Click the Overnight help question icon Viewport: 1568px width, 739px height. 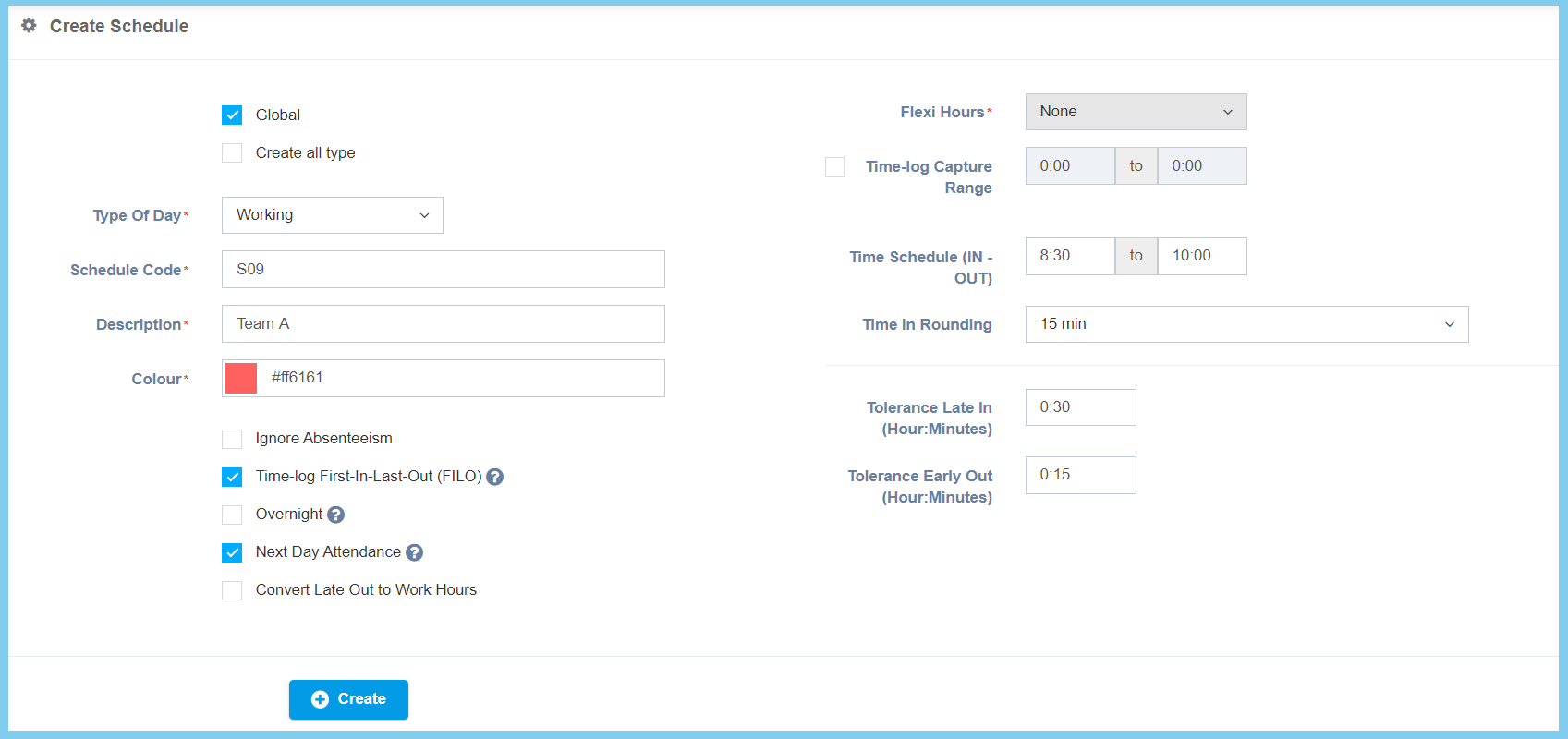(336, 515)
